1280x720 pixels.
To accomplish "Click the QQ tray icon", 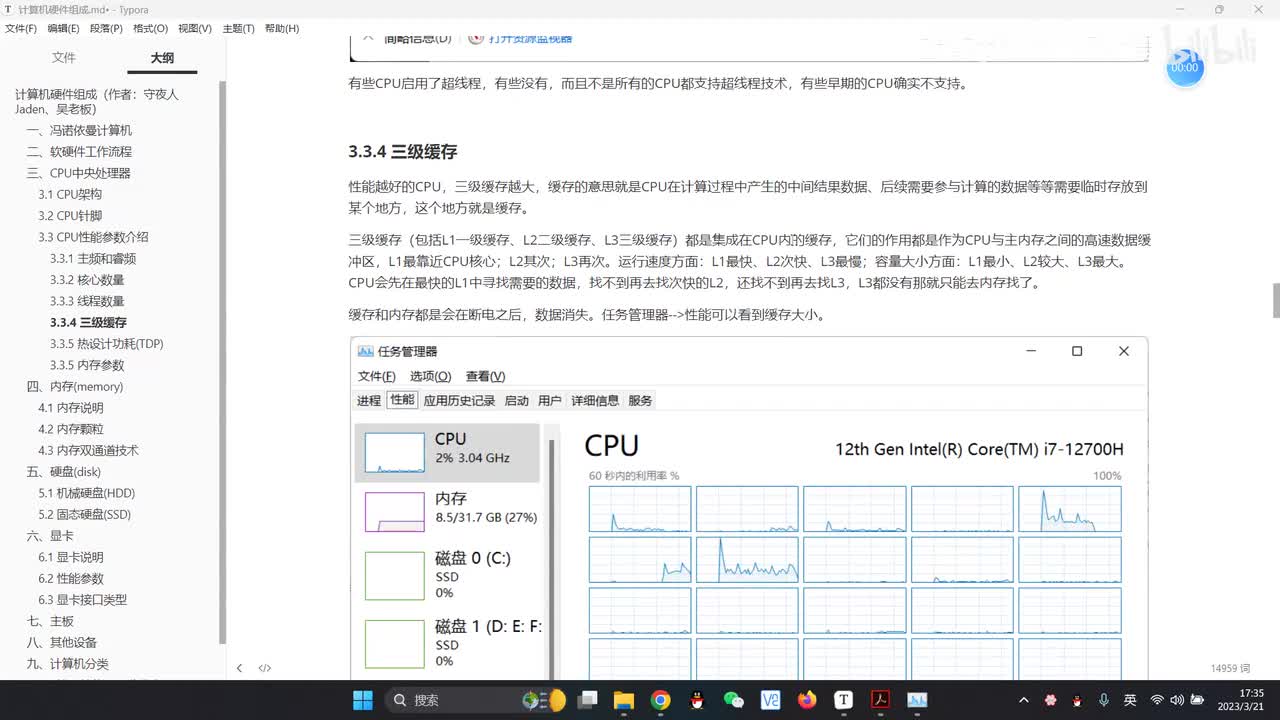I will coord(1077,700).
